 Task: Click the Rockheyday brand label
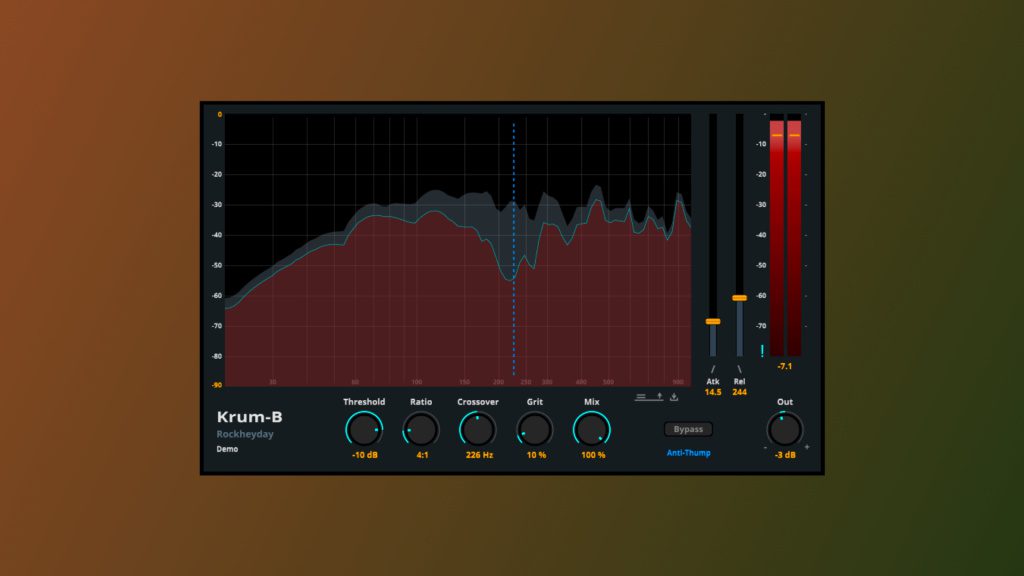pyautogui.click(x=245, y=434)
